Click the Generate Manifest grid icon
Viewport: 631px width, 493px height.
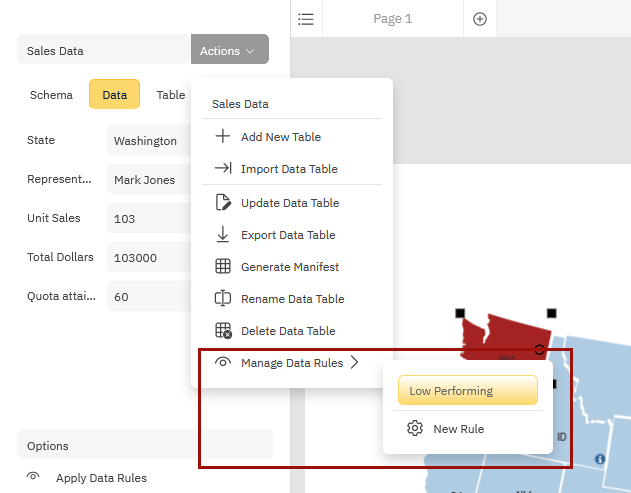[x=223, y=267]
